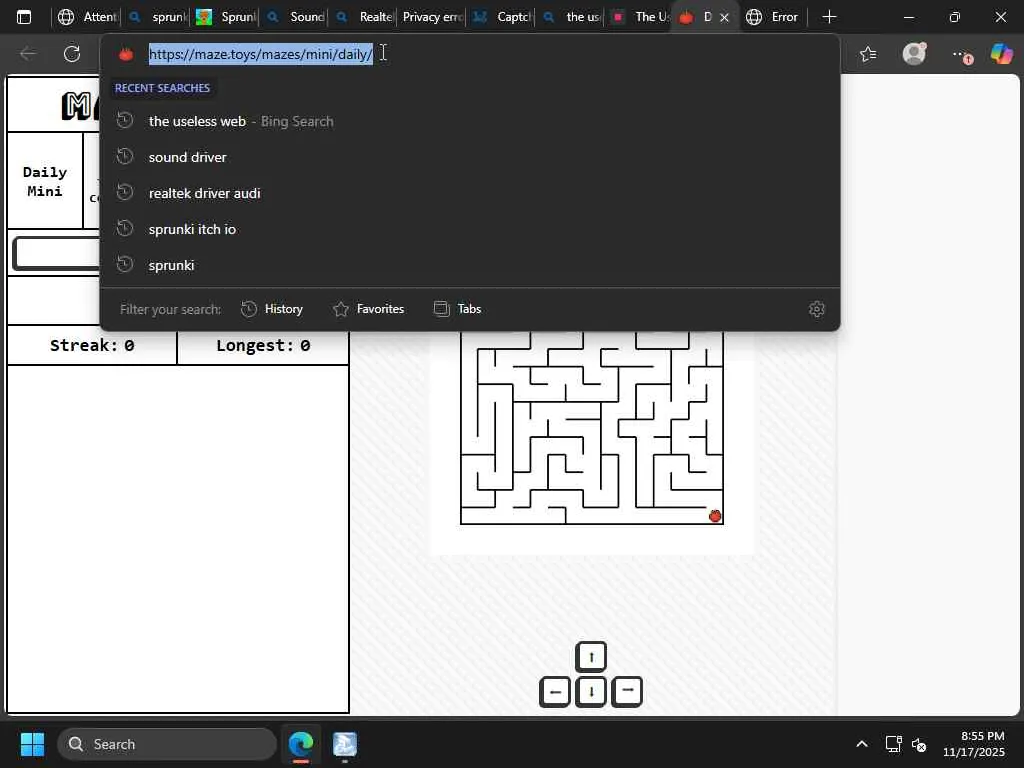Switch to the 'Realte' search tab
Screen dimensions: 1024x768
(364, 17)
